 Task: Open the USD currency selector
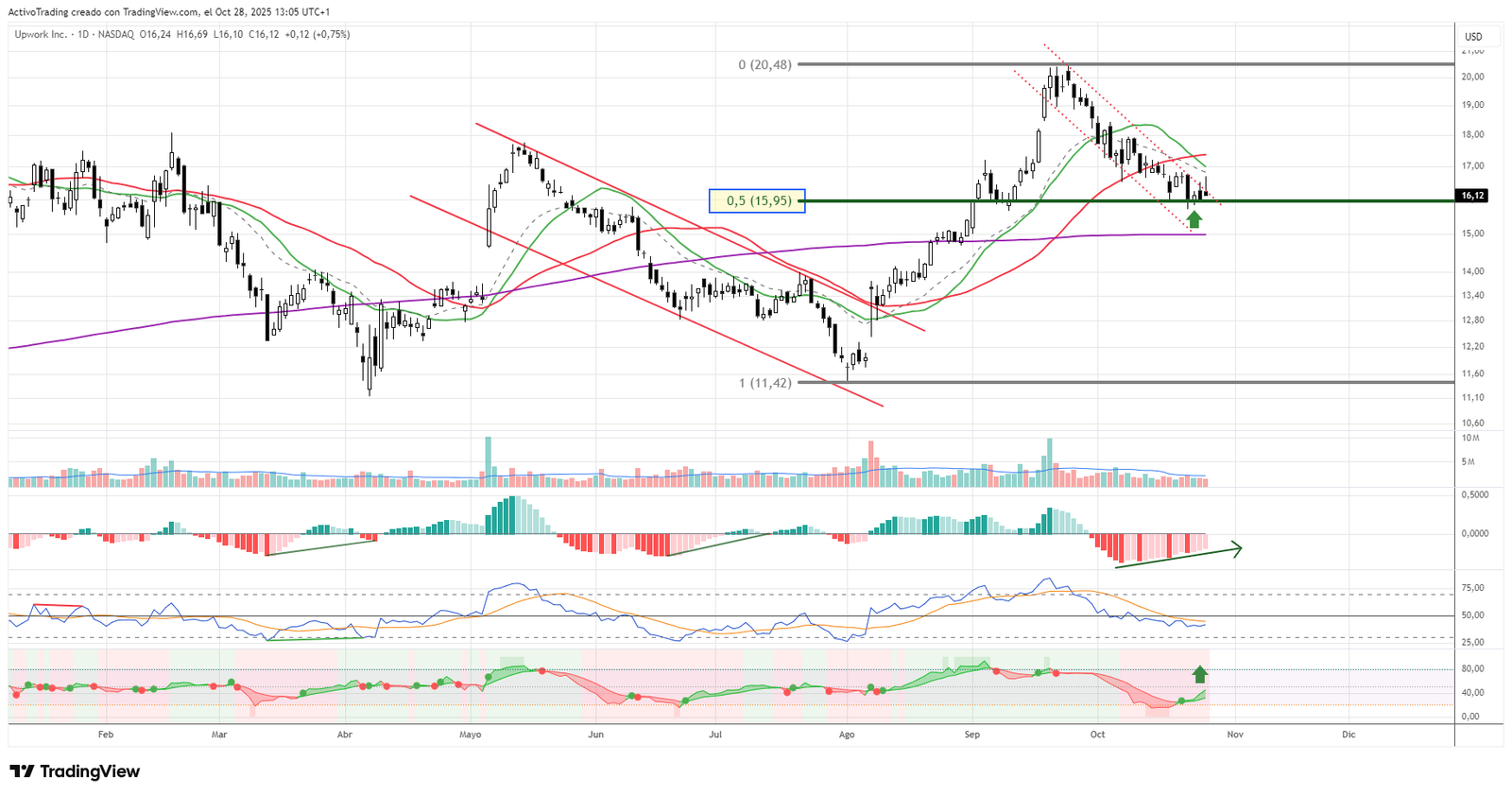coord(1473,37)
